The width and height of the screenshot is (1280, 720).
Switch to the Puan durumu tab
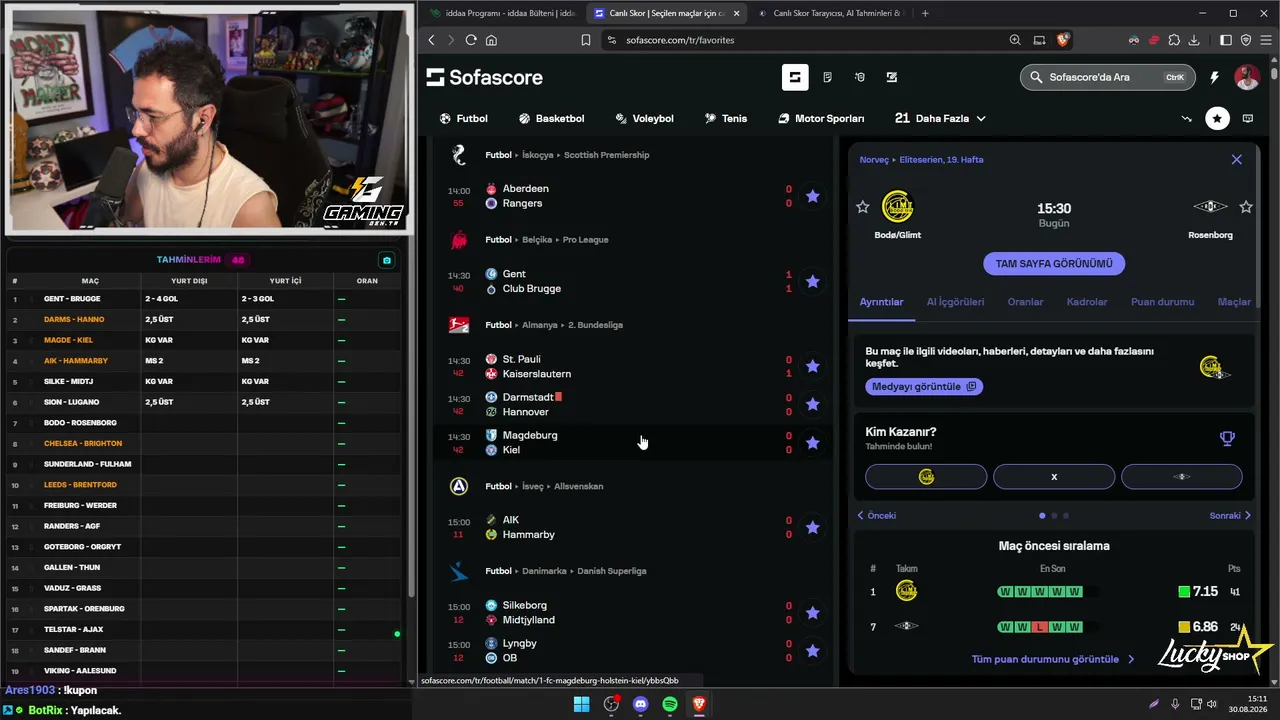[x=1162, y=302]
